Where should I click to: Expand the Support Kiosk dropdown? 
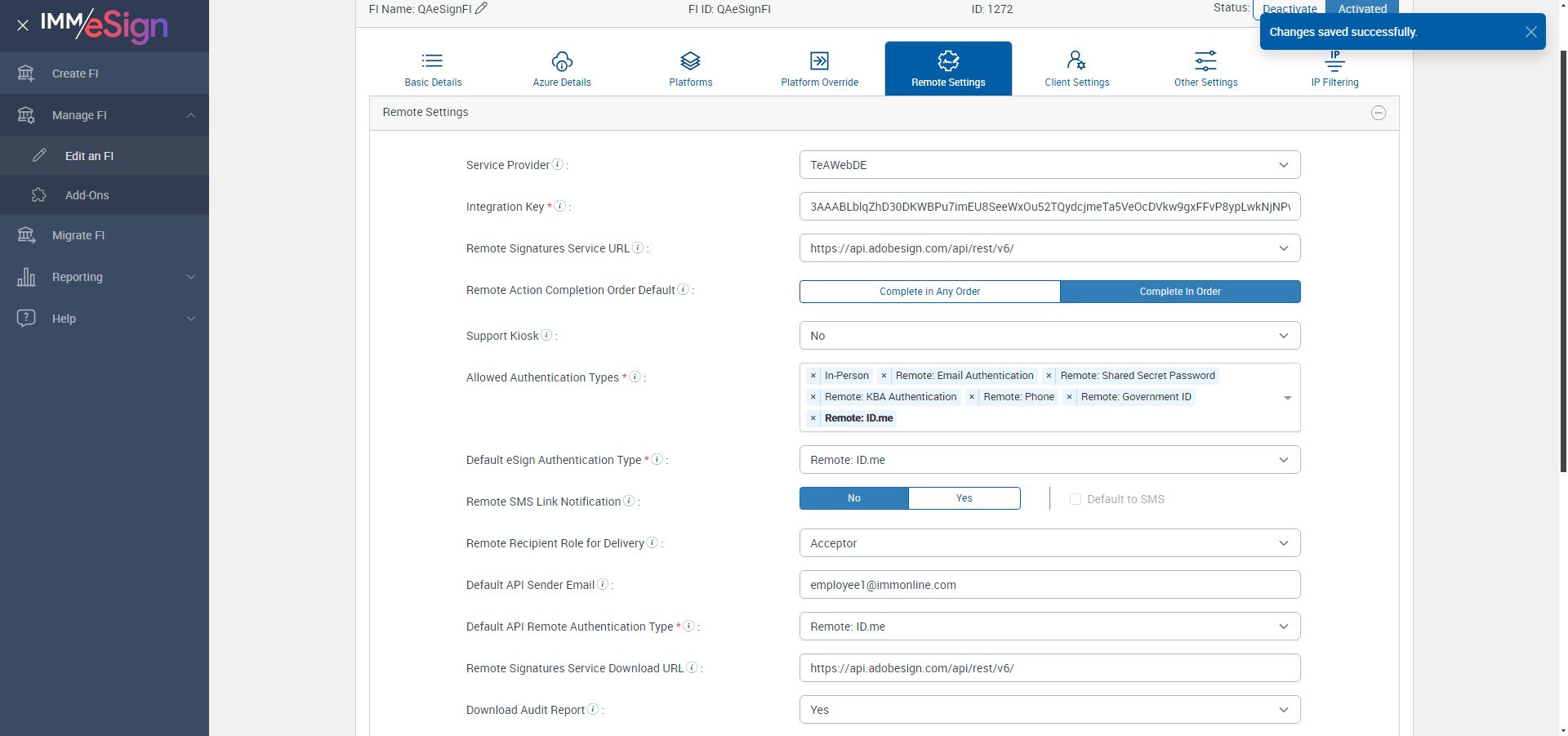click(1049, 336)
